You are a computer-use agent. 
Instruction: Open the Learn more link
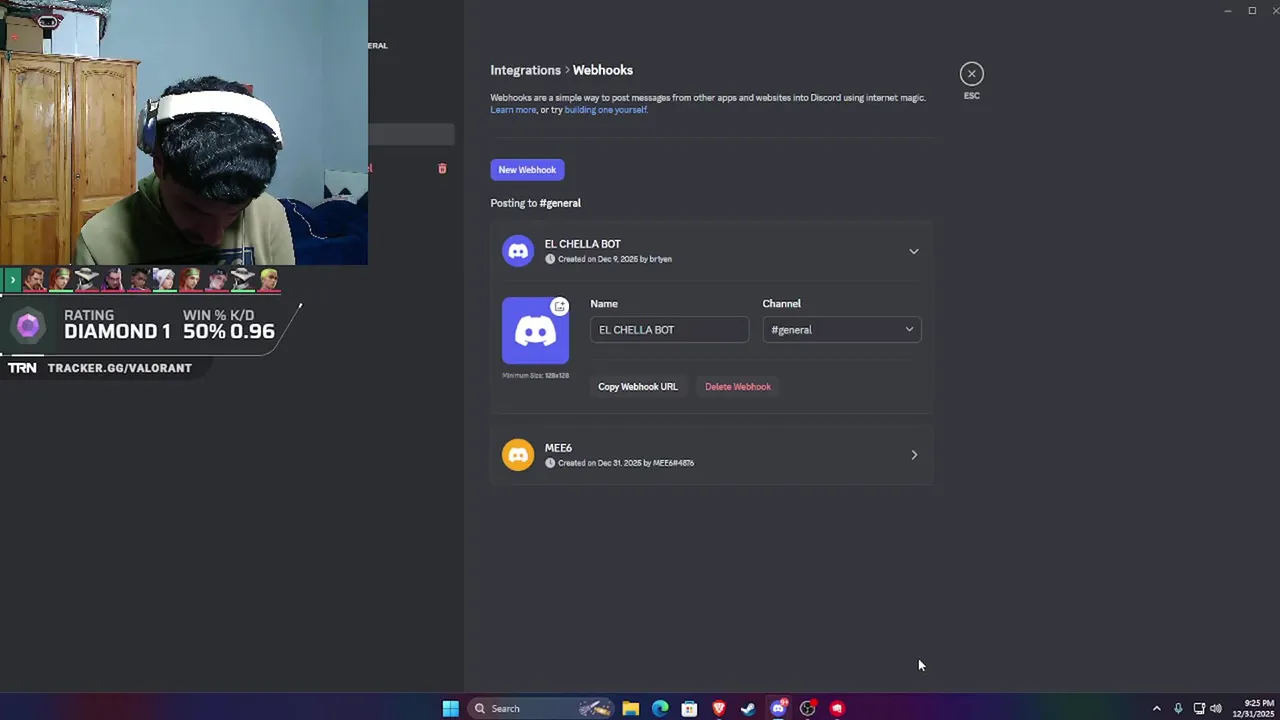pyautogui.click(x=513, y=110)
